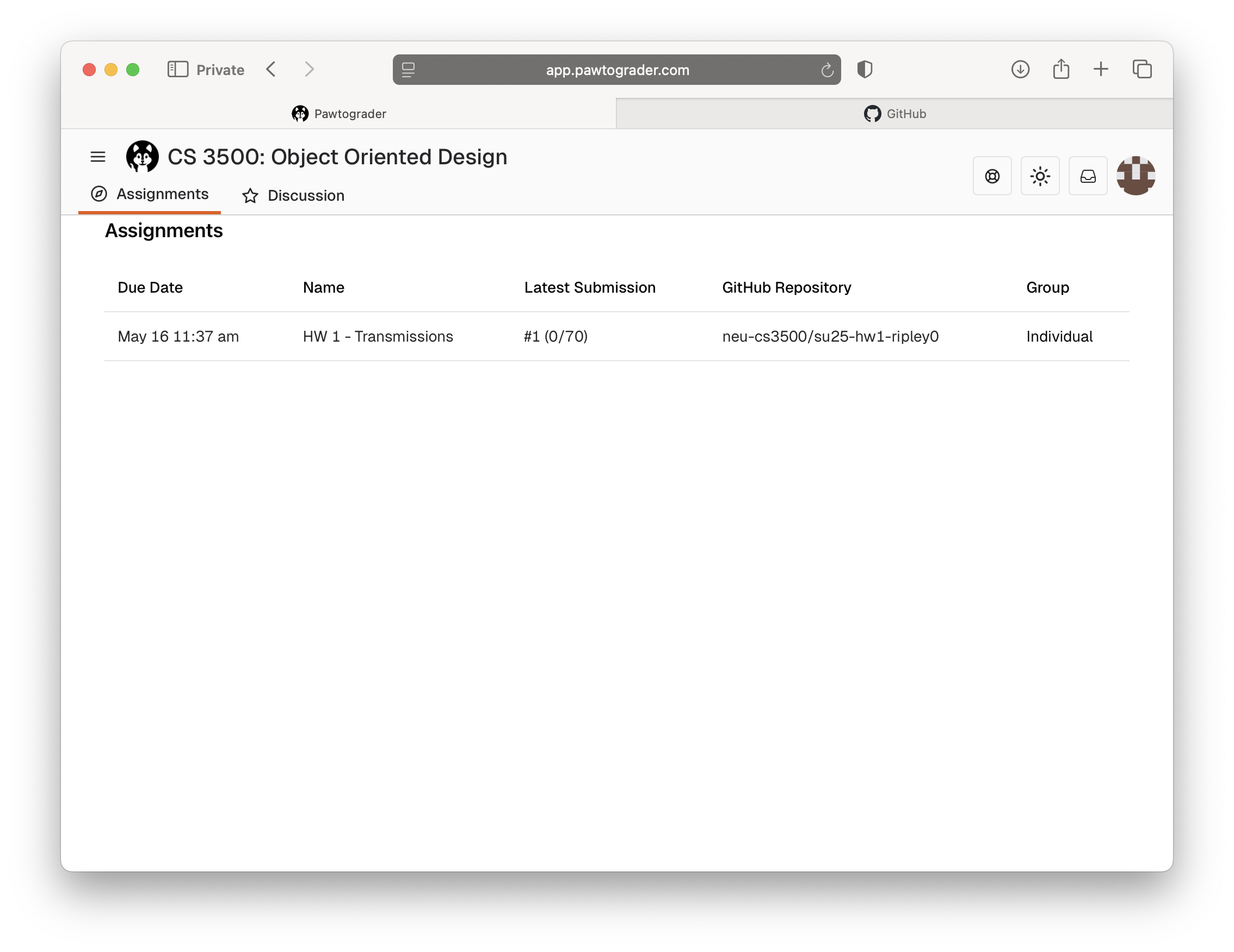The width and height of the screenshot is (1234, 952).
Task: Open the privacy shield report
Action: point(865,70)
